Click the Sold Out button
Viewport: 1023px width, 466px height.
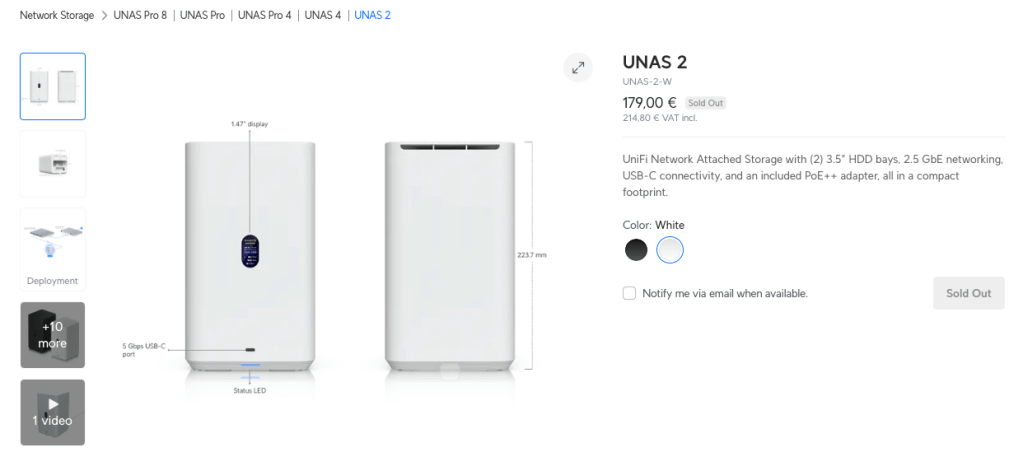click(968, 293)
